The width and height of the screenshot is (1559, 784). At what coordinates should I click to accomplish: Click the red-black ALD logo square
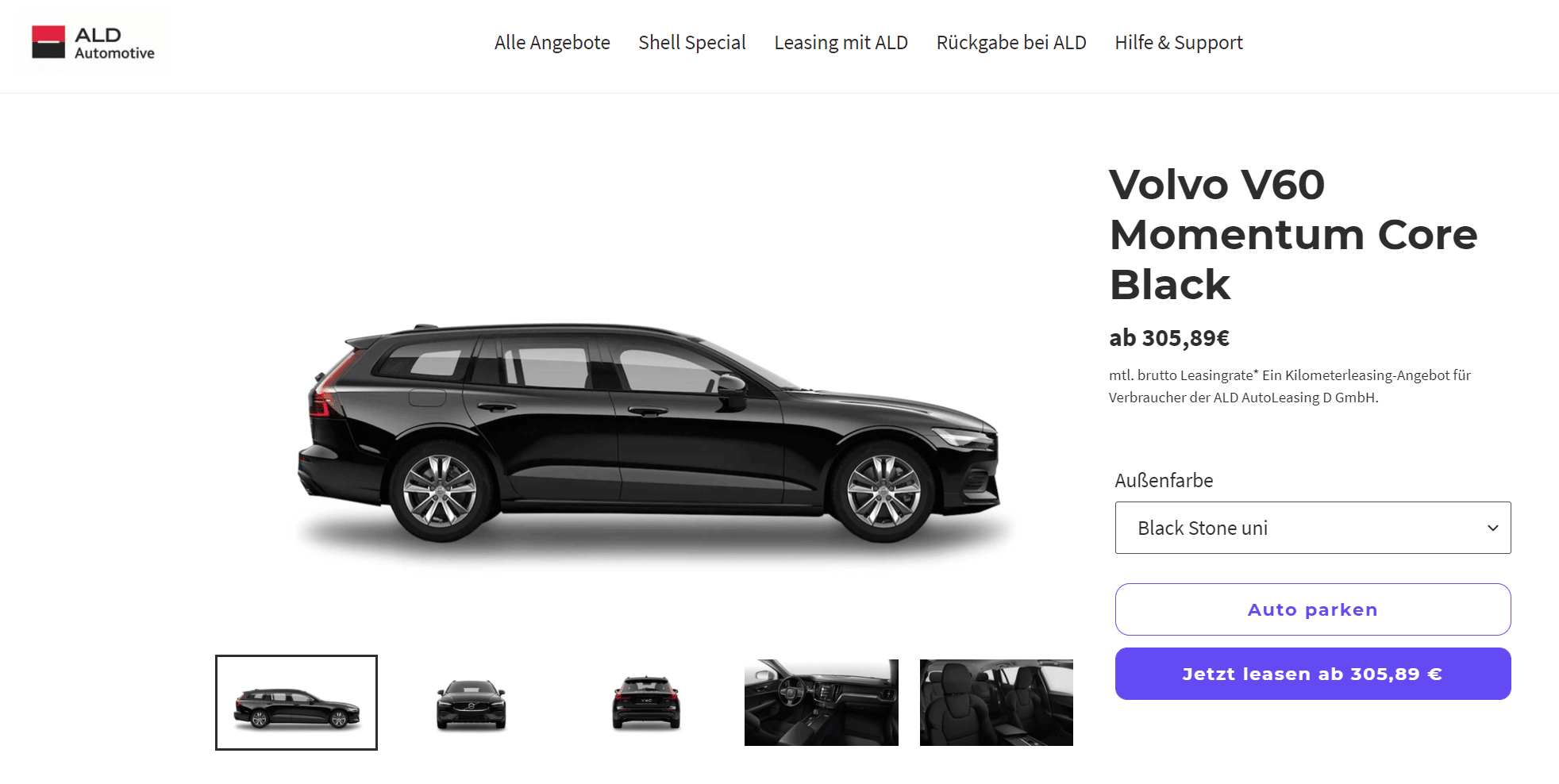(x=48, y=42)
